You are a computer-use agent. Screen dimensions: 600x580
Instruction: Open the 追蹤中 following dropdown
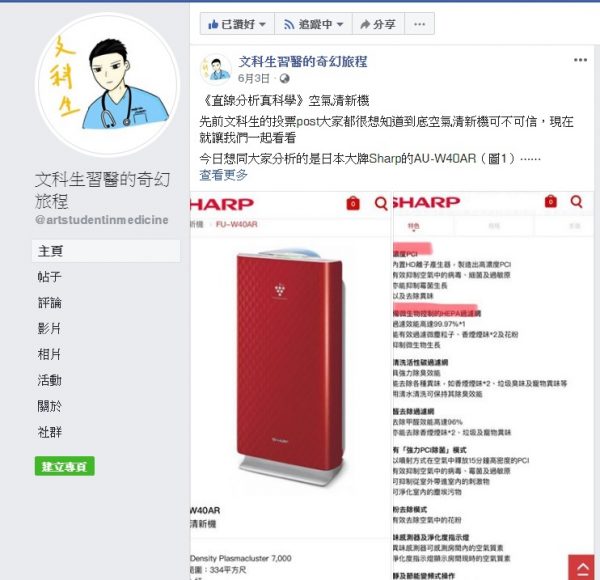[x=313, y=24]
